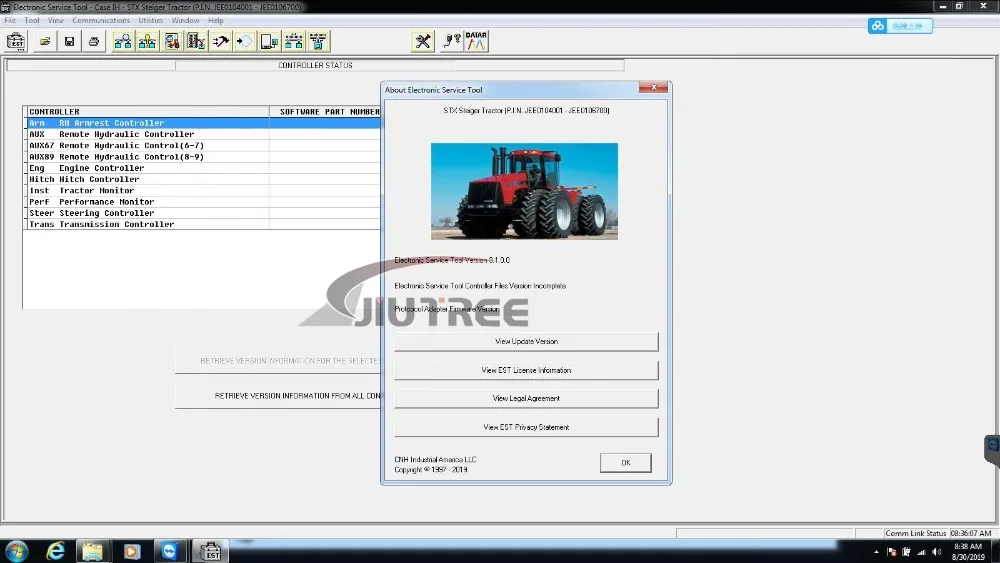The height and width of the screenshot is (563, 1000).
Task: Click the floppy disk save icon
Action: click(69, 41)
